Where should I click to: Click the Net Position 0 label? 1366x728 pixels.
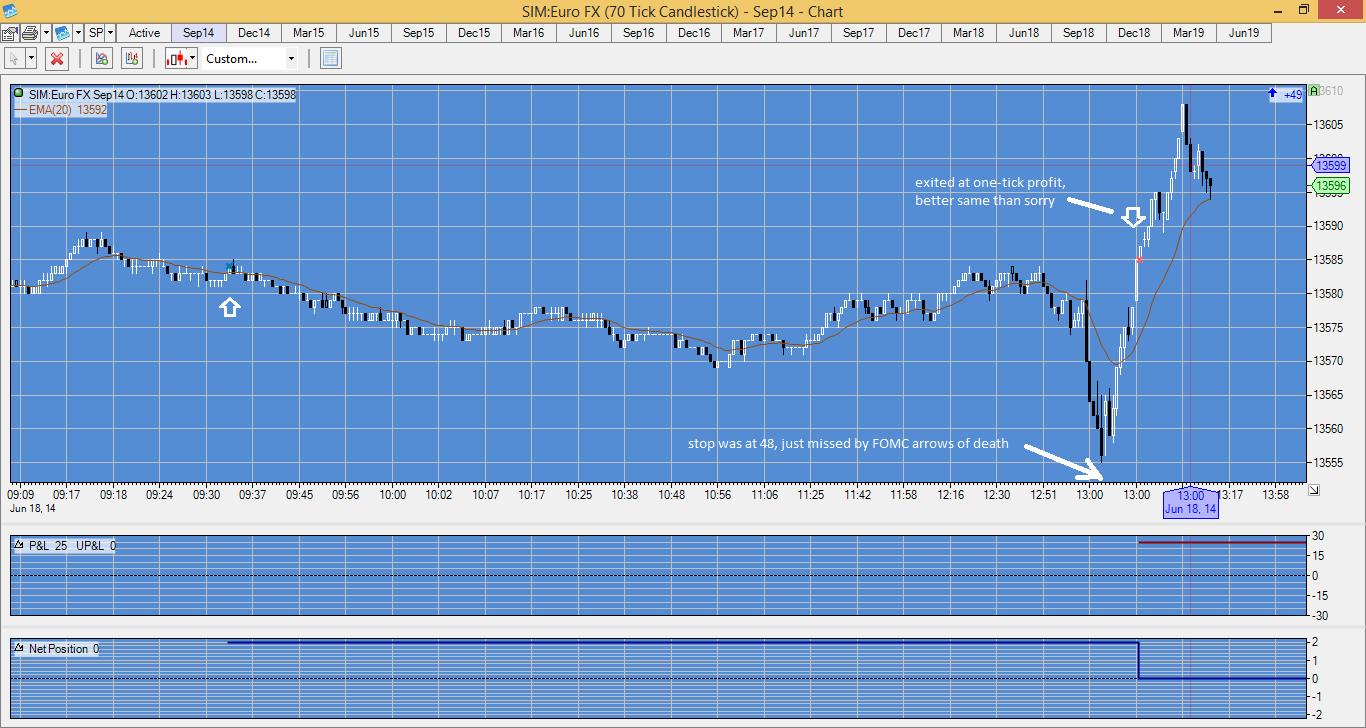[64, 649]
